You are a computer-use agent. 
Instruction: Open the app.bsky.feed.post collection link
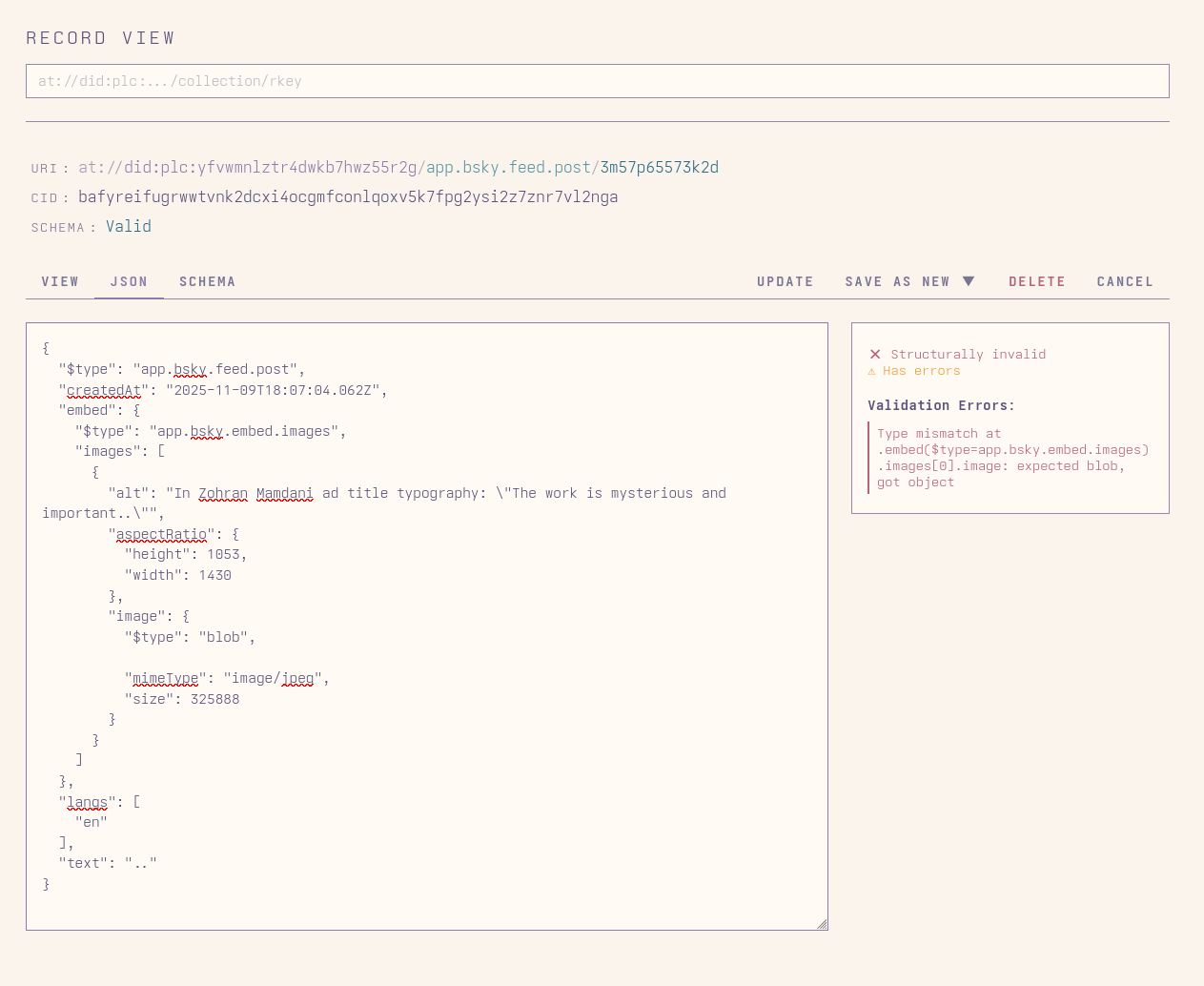[x=506, y=166]
